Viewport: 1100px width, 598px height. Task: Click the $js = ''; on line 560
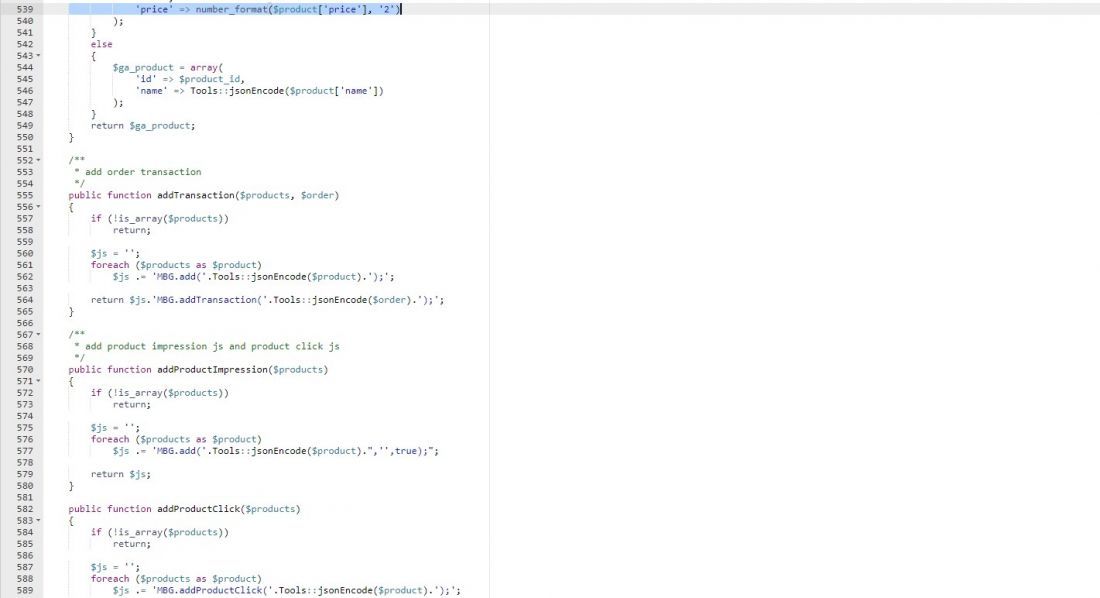115,253
